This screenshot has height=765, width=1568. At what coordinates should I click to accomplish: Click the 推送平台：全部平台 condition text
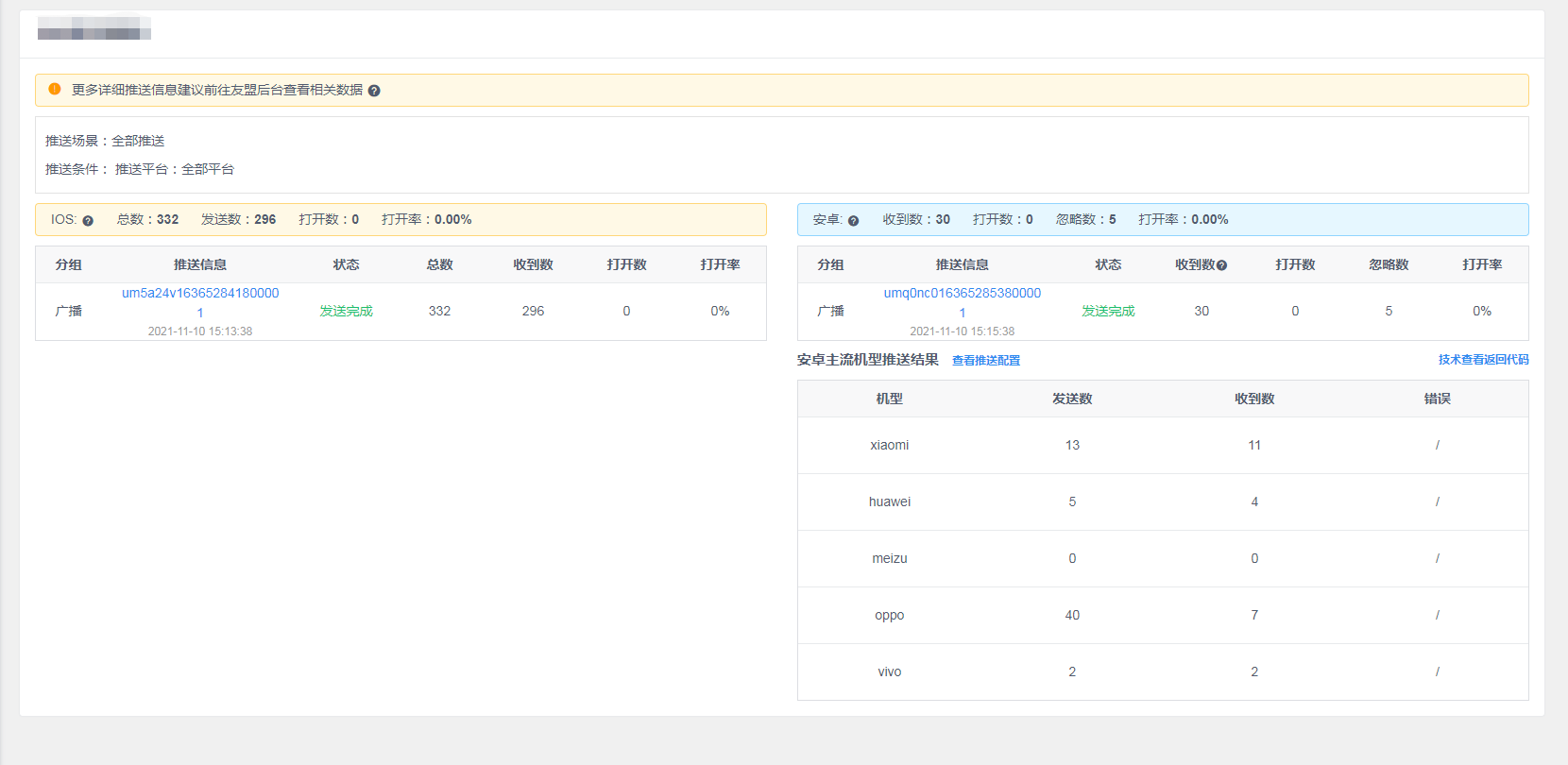pyautogui.click(x=175, y=169)
